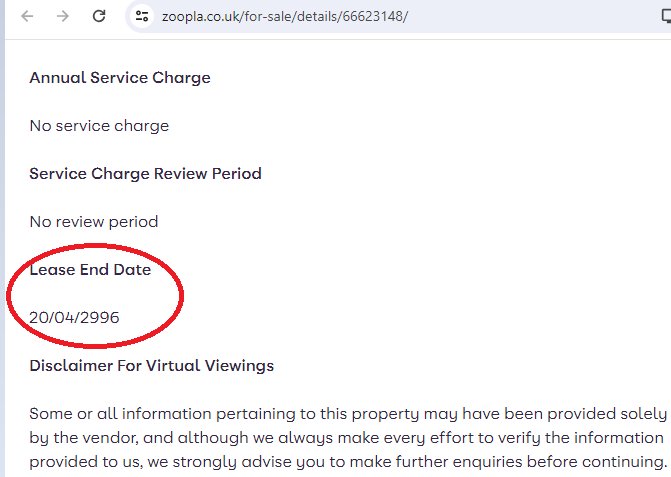Select the 'Lease End Date' heading
671x477 pixels.
click(90, 270)
